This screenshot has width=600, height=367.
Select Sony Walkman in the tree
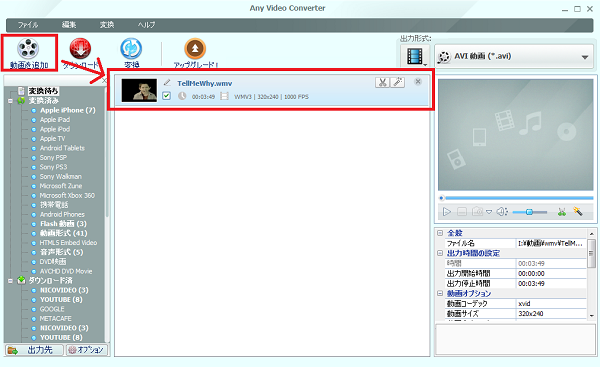tap(61, 176)
